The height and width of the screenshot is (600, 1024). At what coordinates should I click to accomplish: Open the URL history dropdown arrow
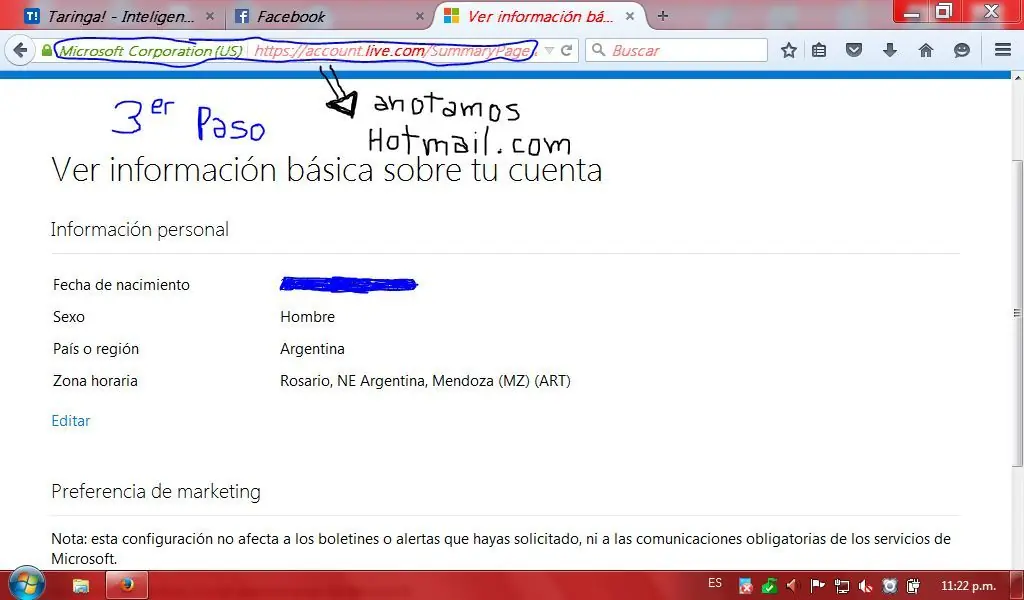pos(549,50)
